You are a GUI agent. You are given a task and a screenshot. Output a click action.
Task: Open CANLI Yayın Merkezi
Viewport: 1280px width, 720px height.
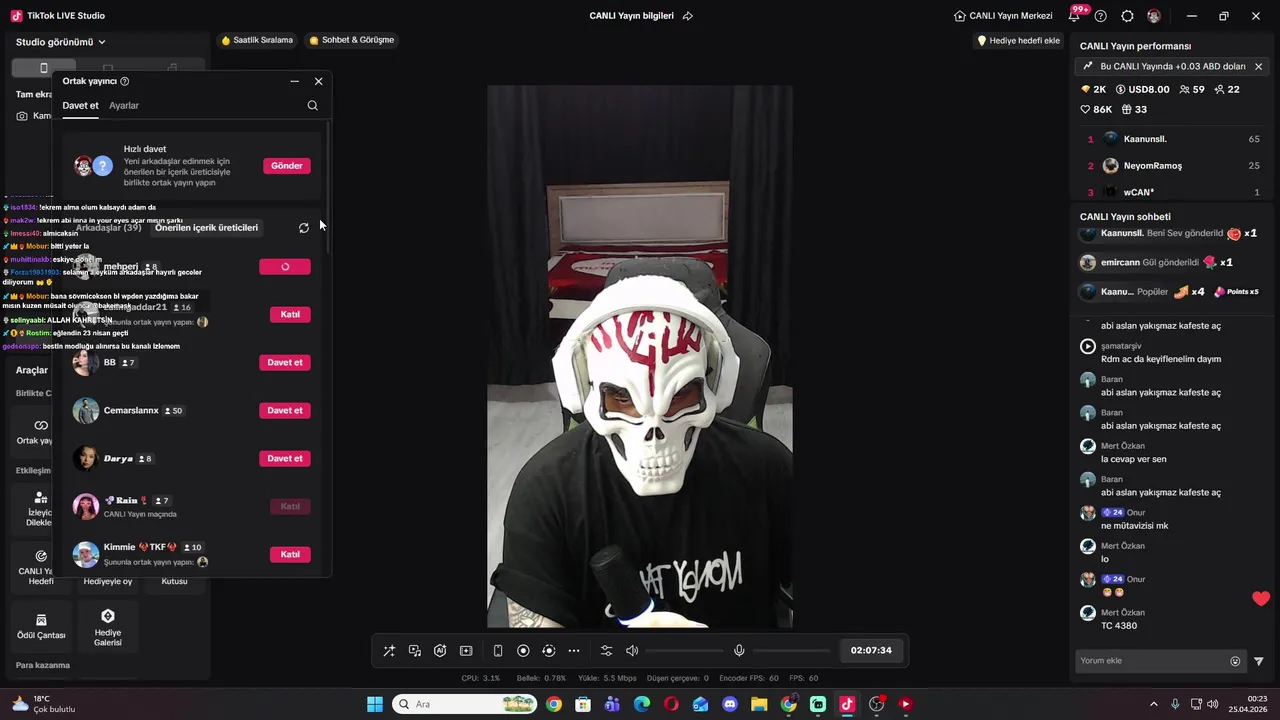[1003, 16]
